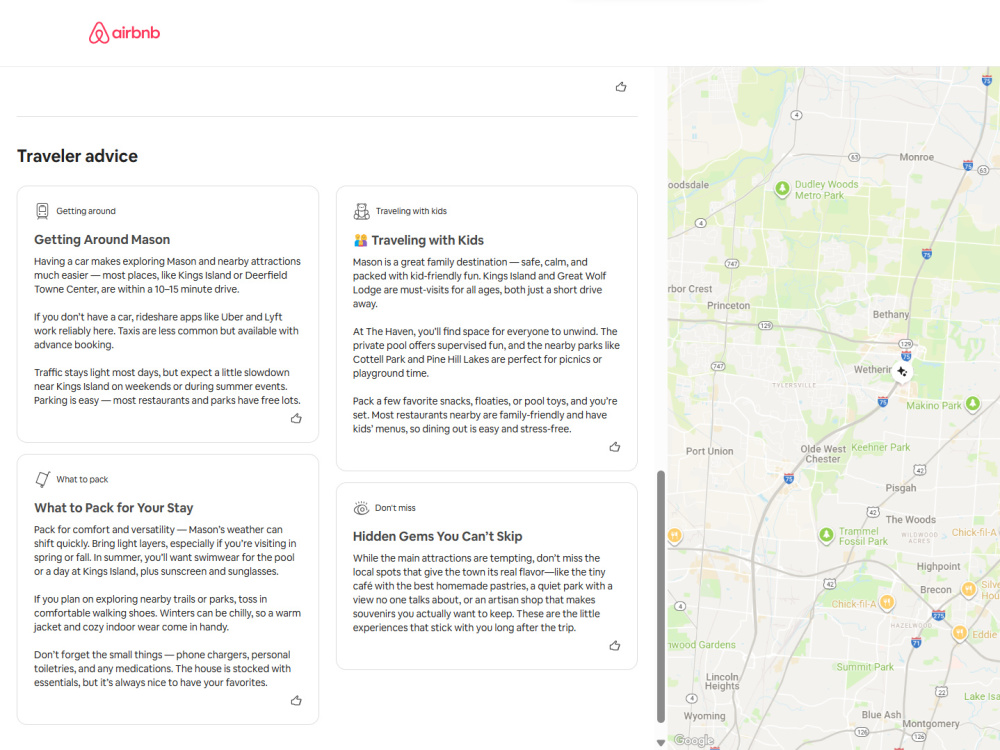Click Wyoming label on the map
Screen dimensions: 1000x750
(705, 716)
